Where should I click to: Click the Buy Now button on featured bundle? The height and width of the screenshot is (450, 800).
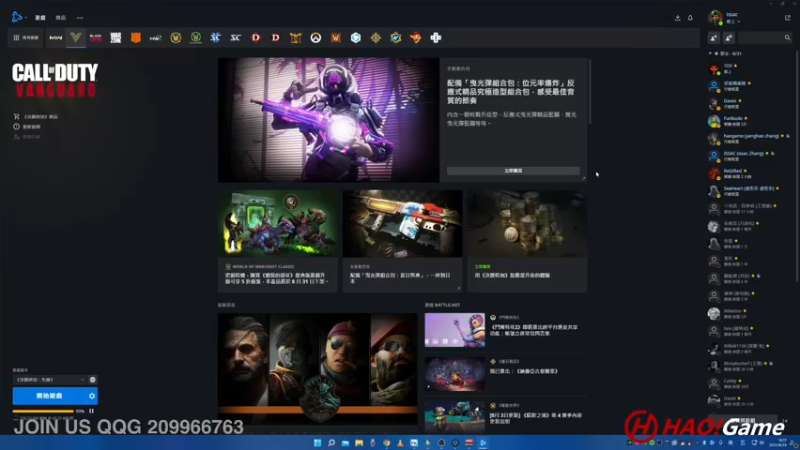(513, 171)
